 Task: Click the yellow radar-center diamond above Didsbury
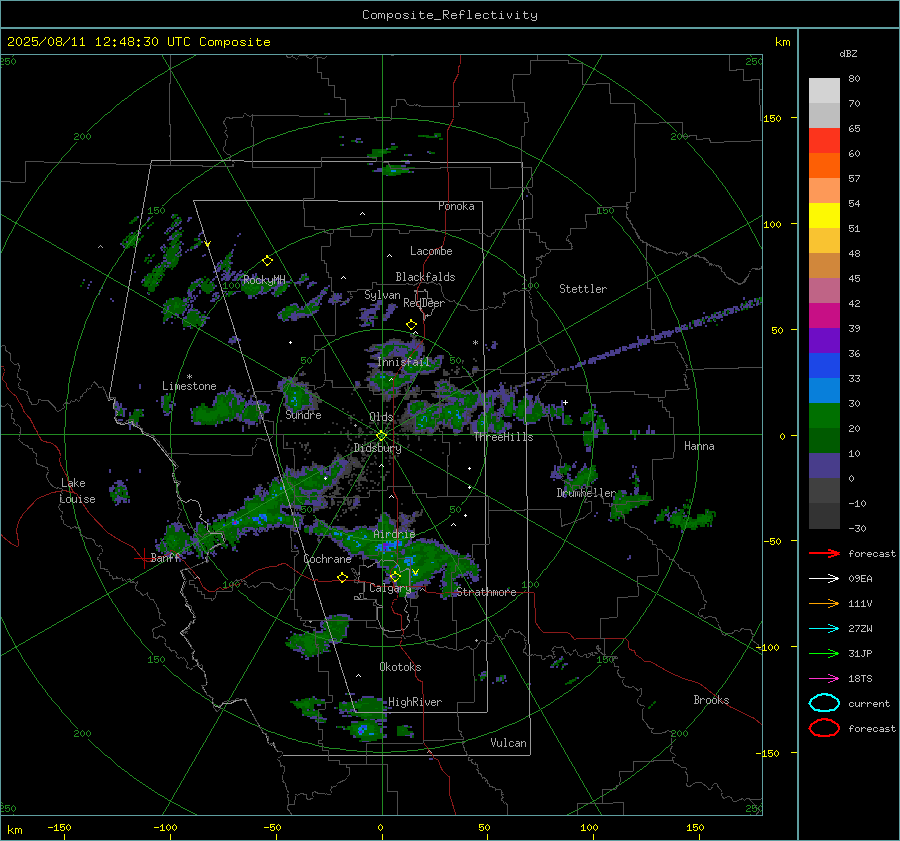pos(381,436)
